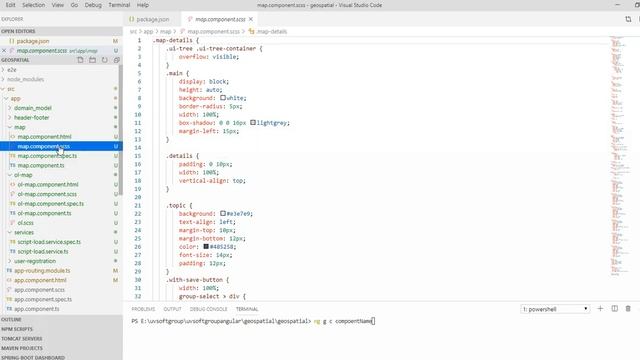Kill terminal with trash icon

628,309
